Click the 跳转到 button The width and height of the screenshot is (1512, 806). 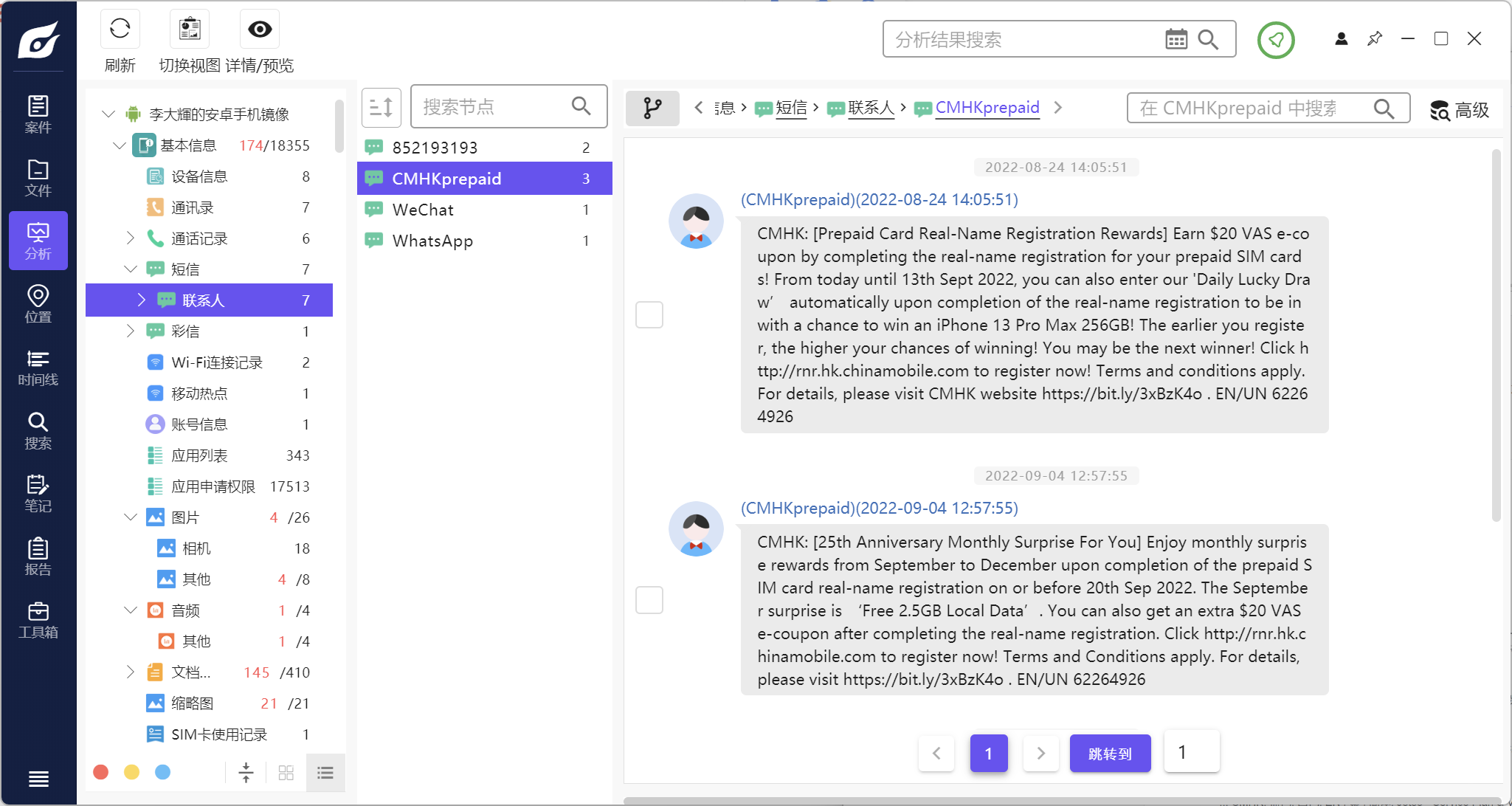1110,754
